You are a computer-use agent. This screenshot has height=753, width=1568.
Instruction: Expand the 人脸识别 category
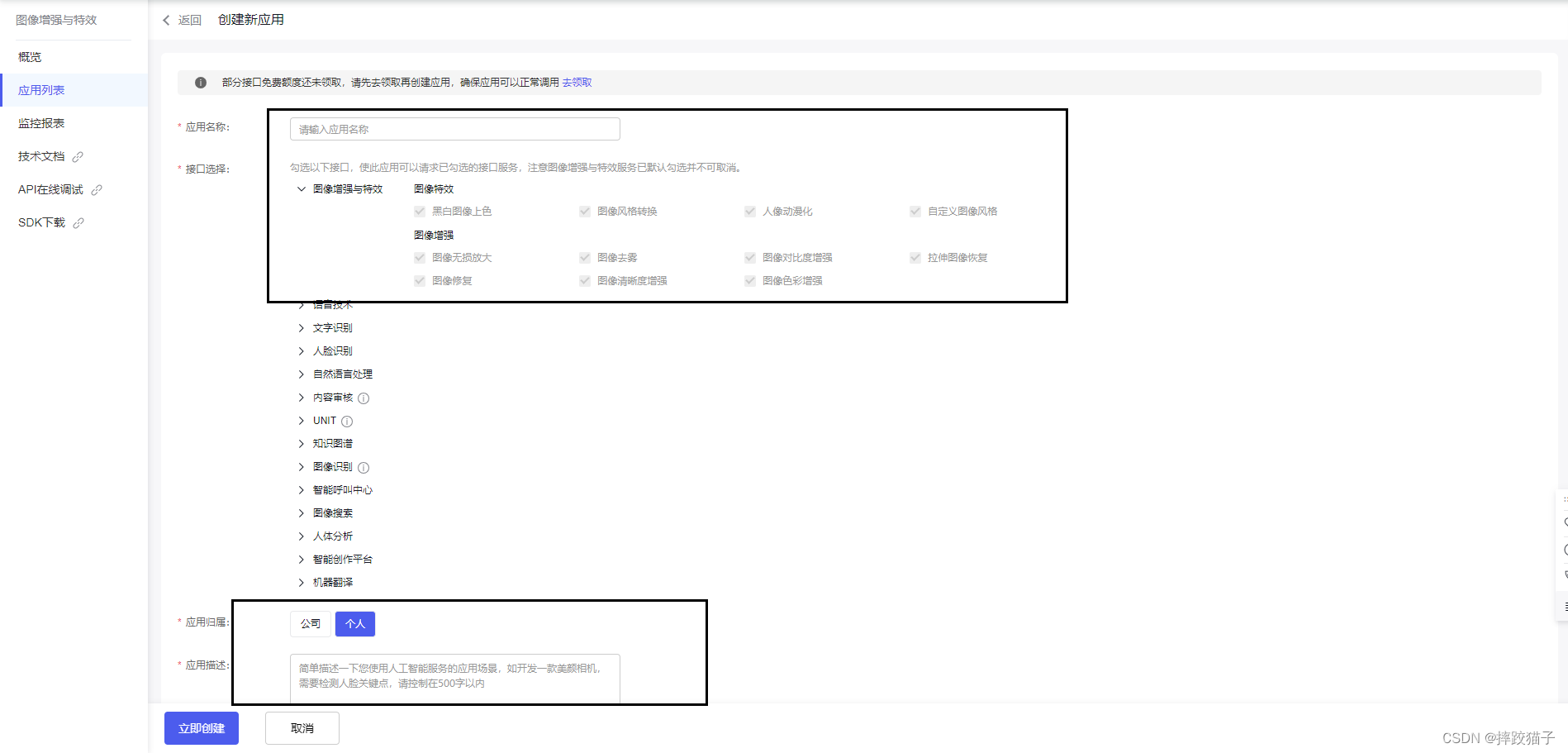302,351
